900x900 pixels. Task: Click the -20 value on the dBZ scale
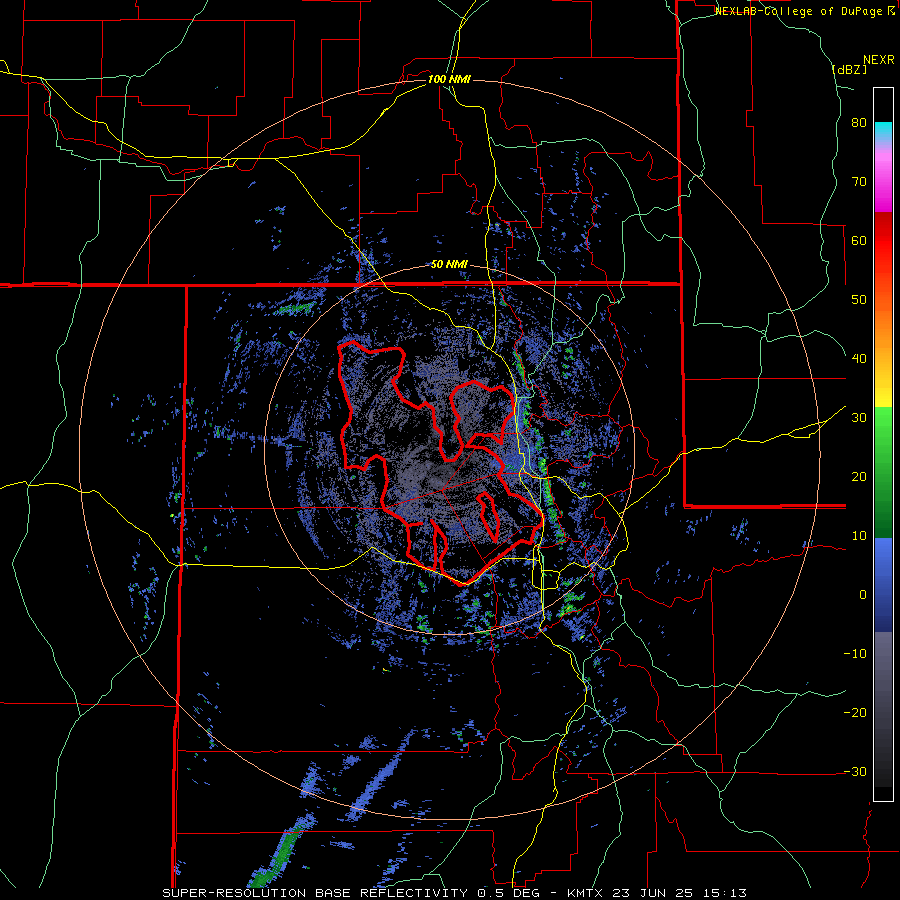pos(855,713)
